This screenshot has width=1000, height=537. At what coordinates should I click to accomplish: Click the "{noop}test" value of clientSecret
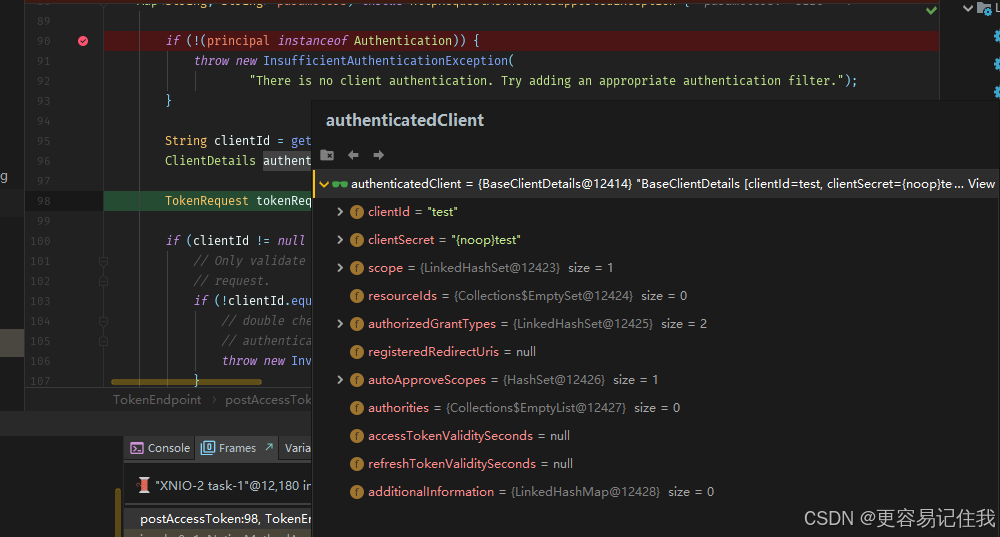point(486,240)
